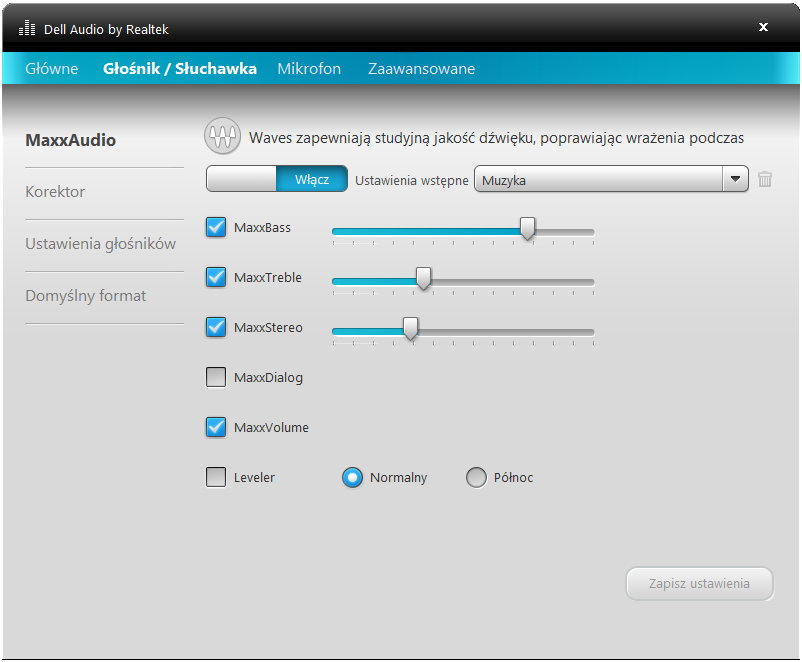
Task: Click the Dell Audio equalizer logo icon
Action: tap(27, 29)
